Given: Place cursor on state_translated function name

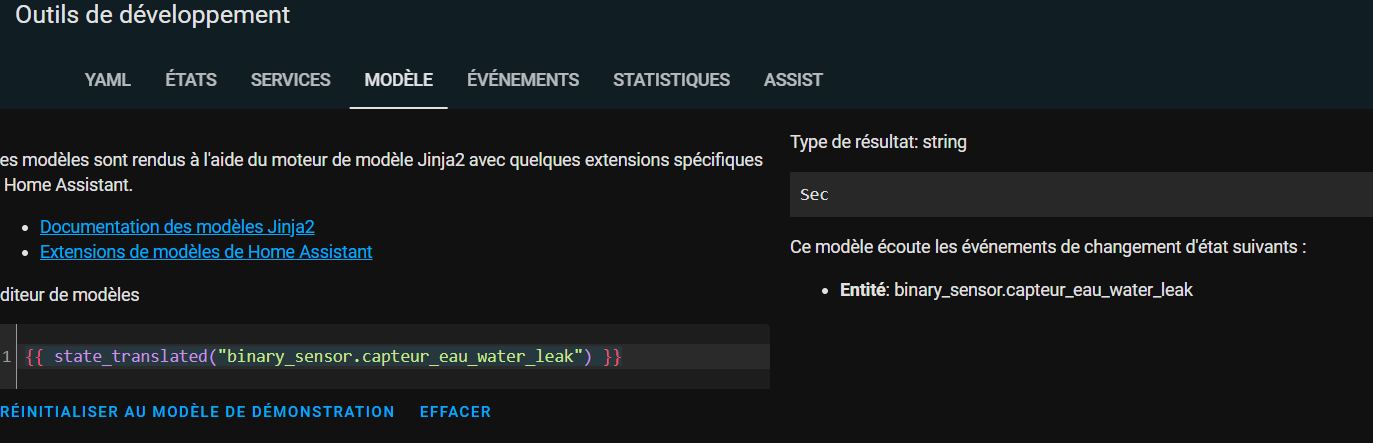Looking at the screenshot, I should (129, 357).
